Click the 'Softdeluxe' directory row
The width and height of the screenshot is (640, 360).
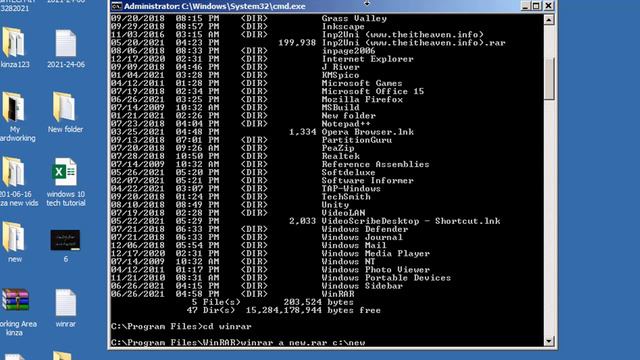tap(243, 173)
